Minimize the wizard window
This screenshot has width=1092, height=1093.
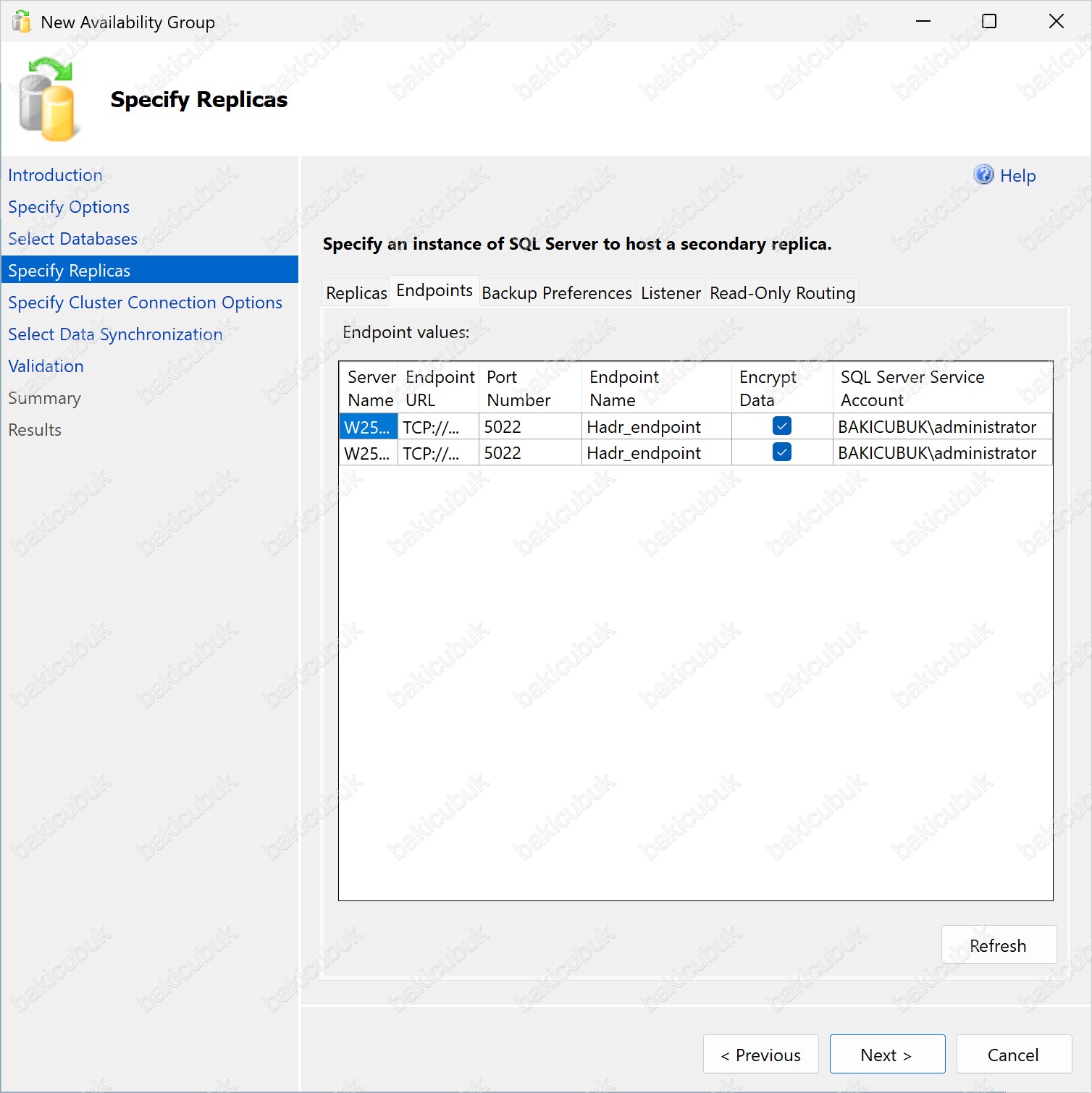(x=923, y=21)
